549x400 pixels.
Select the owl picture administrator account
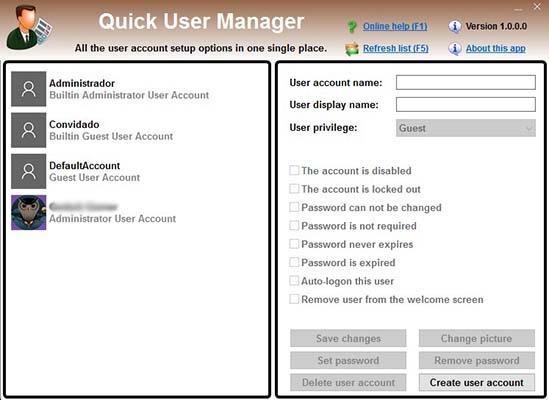click(28, 212)
